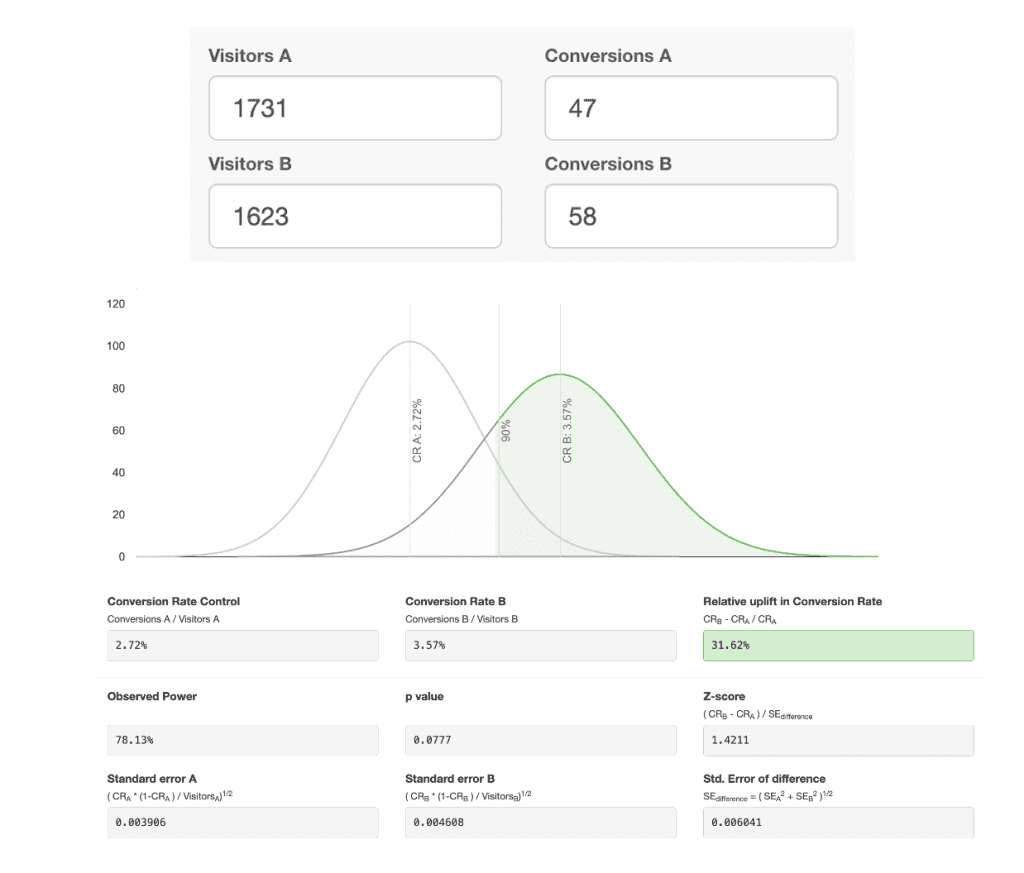This screenshot has width=1024, height=873.
Task: Click the p value result 0.0777
Action: [540, 741]
